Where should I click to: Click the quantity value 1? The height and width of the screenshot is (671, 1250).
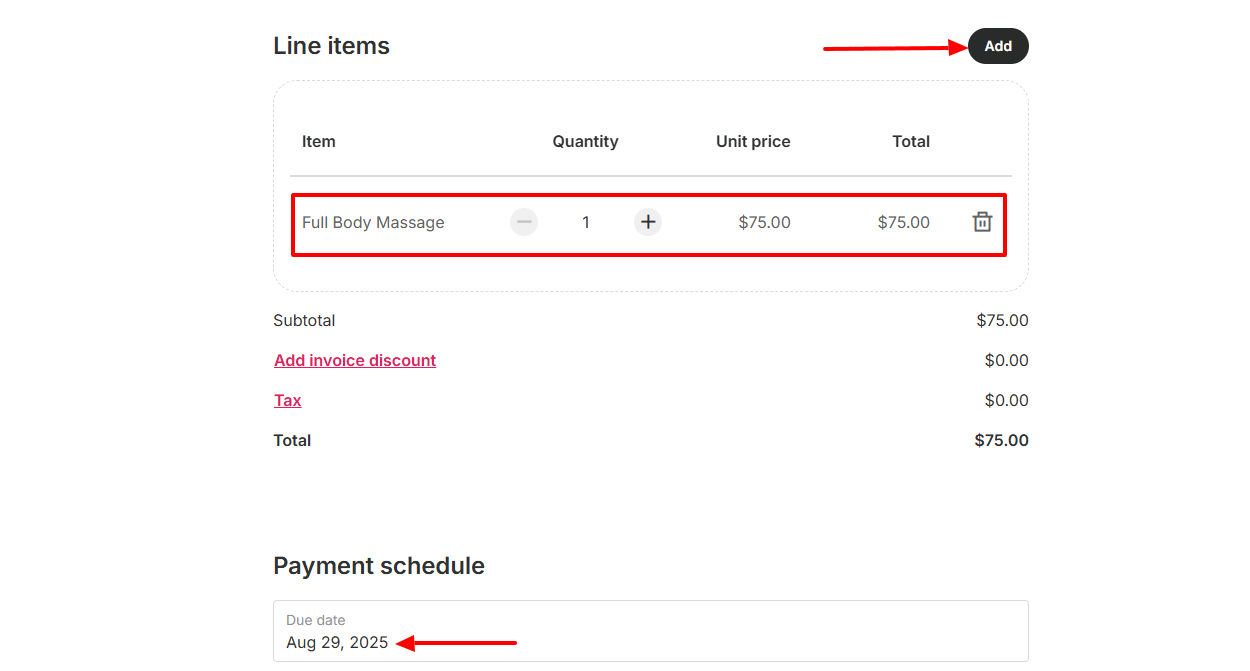pyautogui.click(x=586, y=222)
